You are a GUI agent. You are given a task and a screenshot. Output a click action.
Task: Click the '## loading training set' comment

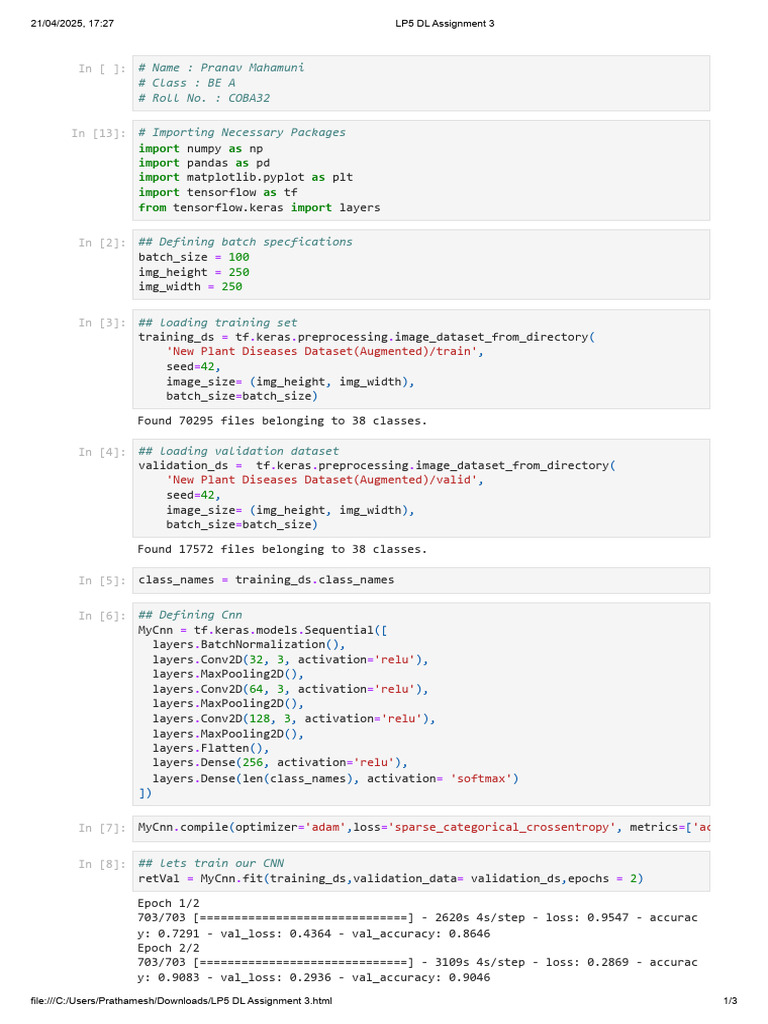pyautogui.click(x=217, y=323)
